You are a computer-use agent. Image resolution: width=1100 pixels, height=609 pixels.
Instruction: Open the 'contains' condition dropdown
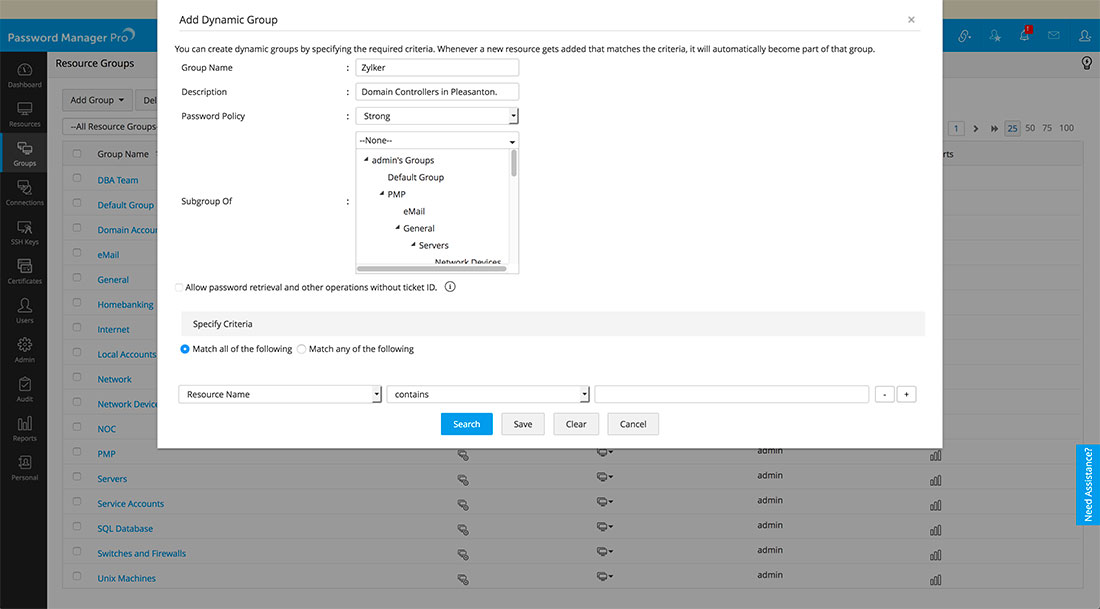coord(488,394)
